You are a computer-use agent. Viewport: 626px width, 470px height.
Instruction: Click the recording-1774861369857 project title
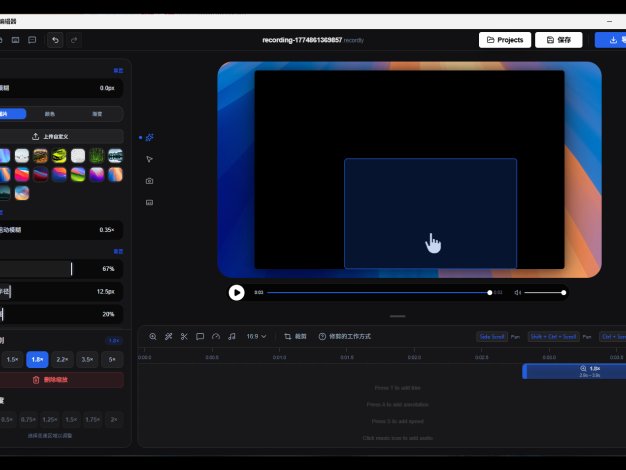302,40
